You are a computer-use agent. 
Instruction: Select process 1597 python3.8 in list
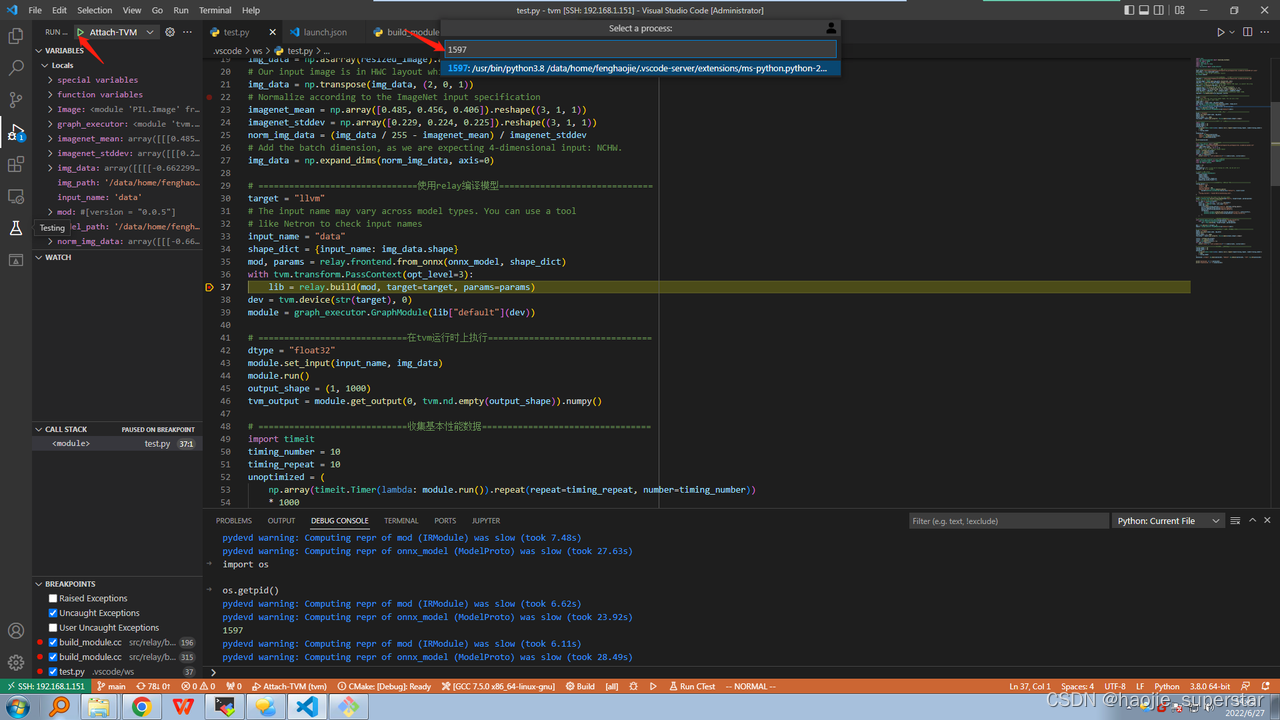click(x=642, y=68)
